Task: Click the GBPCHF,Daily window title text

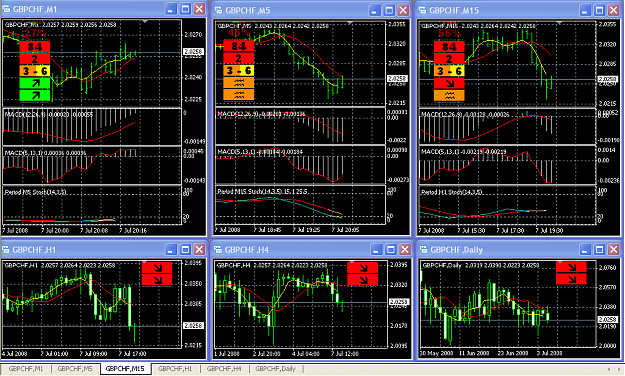Action: (457, 250)
